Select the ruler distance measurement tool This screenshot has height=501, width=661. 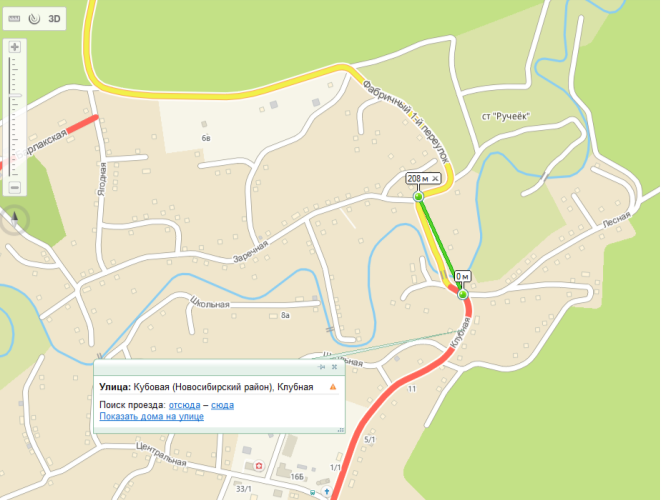click(x=14, y=19)
